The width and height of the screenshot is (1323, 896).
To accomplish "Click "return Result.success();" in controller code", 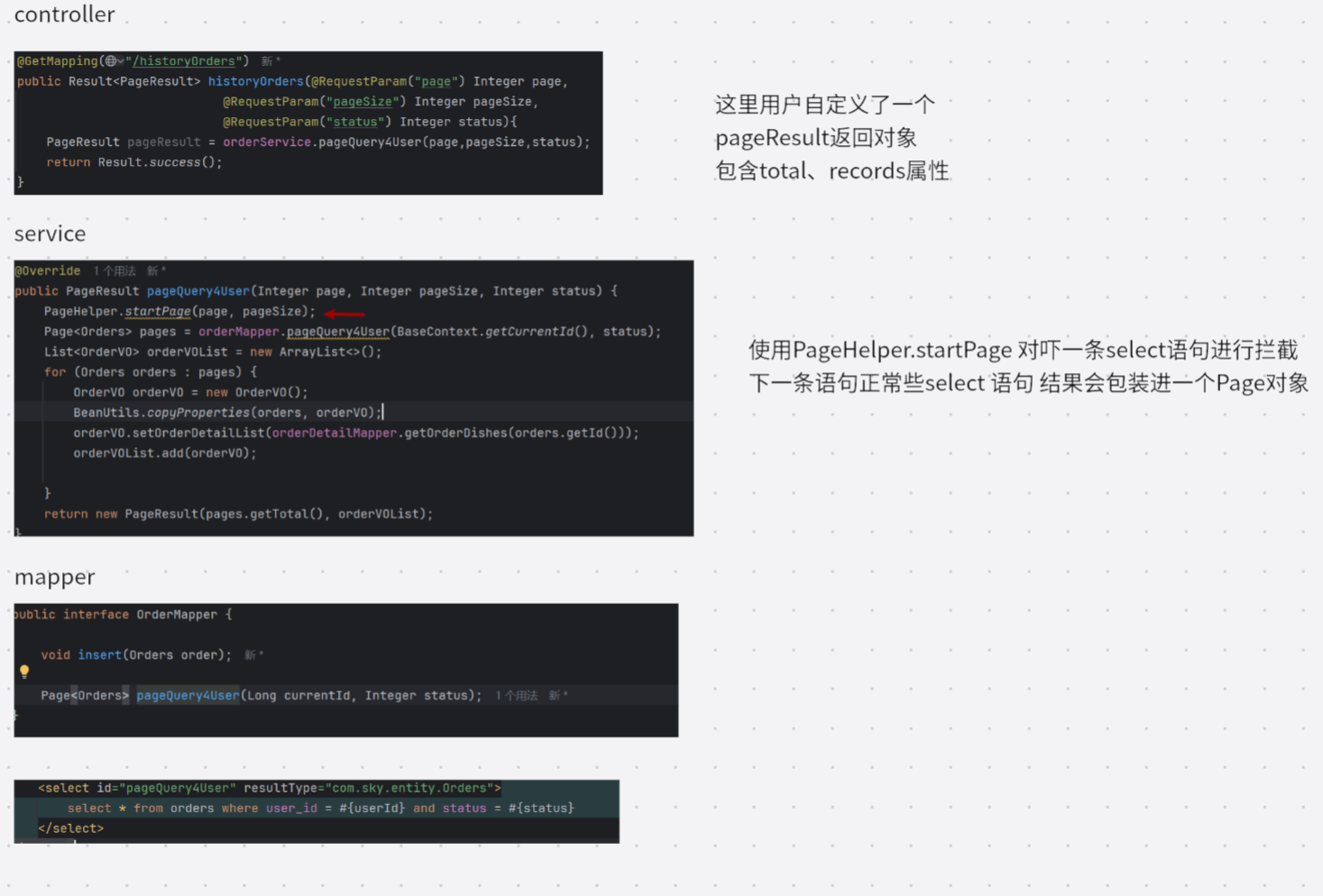I will point(134,163).
